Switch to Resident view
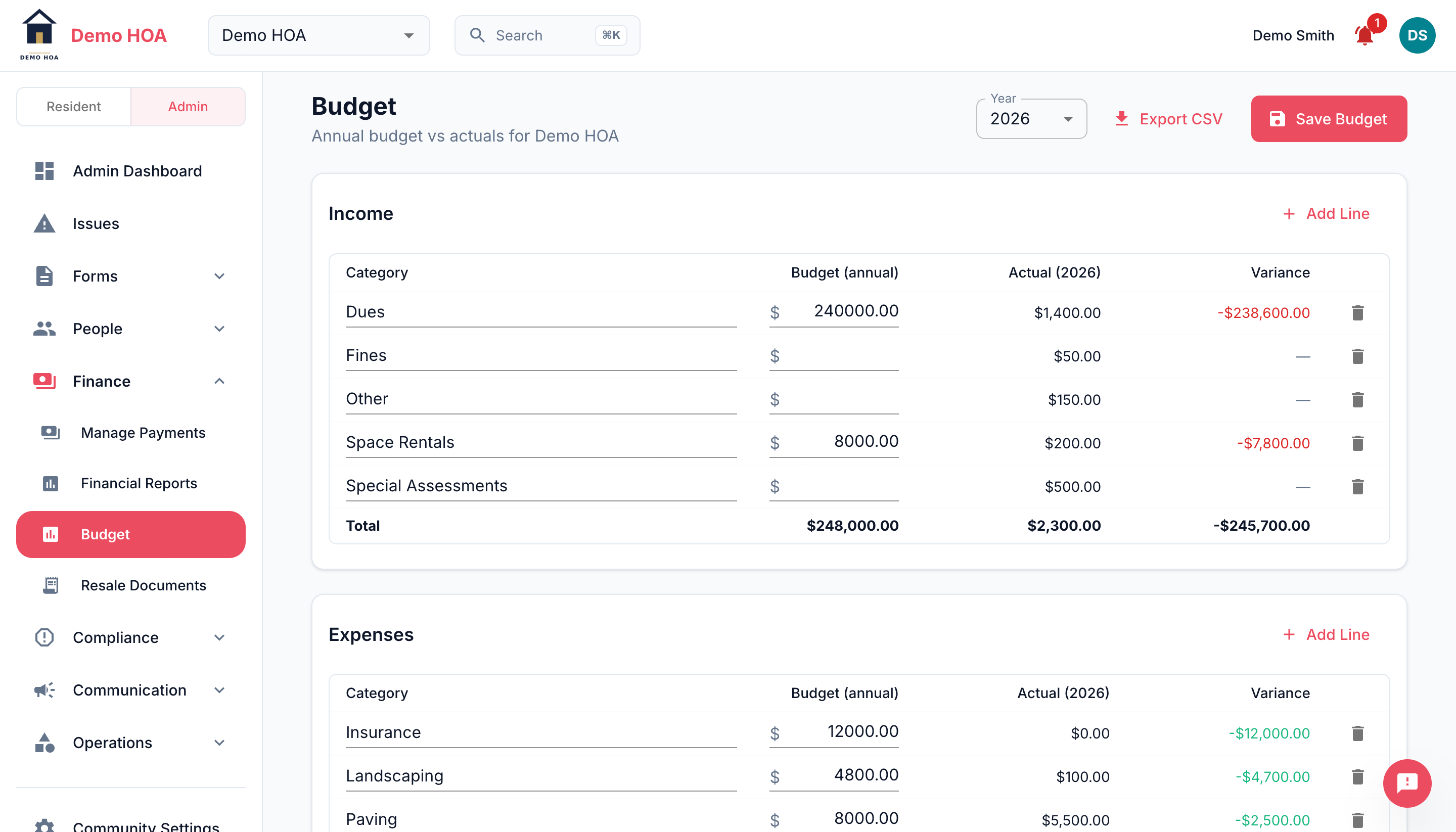This screenshot has height=832, width=1456. pos(74,107)
